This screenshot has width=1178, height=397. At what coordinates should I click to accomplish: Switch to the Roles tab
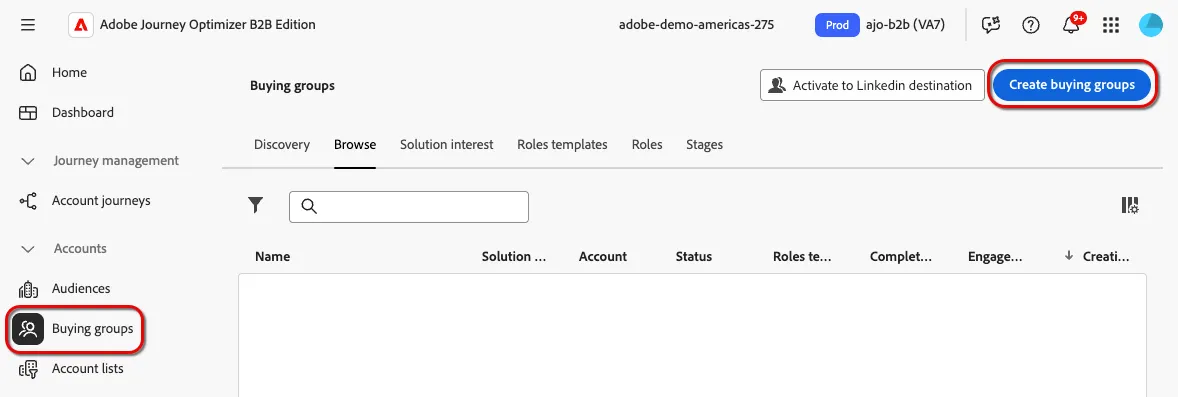coord(647,144)
